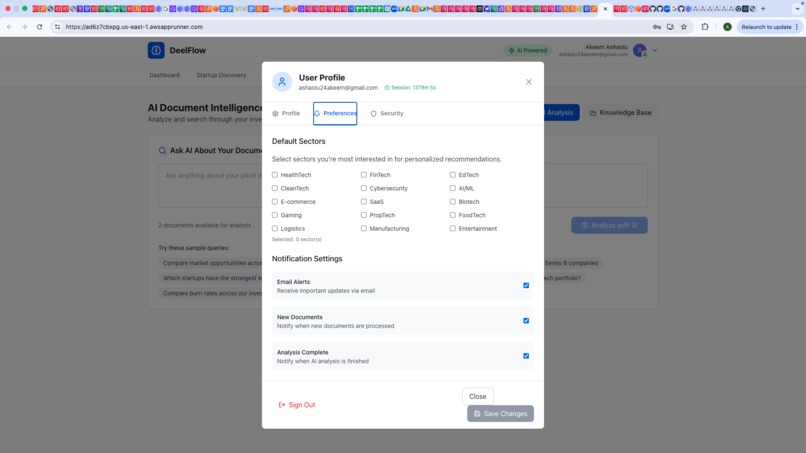Viewport: 806px width, 453px height.
Task: Check the Biotech sector
Action: point(452,202)
